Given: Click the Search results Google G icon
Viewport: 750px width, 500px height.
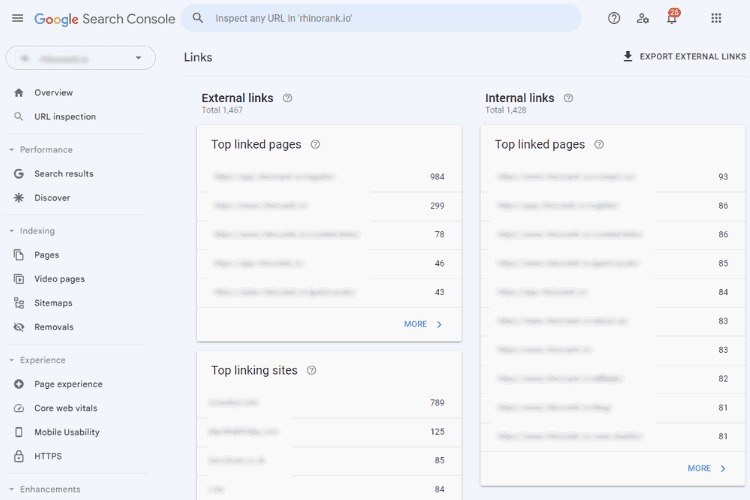Looking at the screenshot, I should click(19, 174).
